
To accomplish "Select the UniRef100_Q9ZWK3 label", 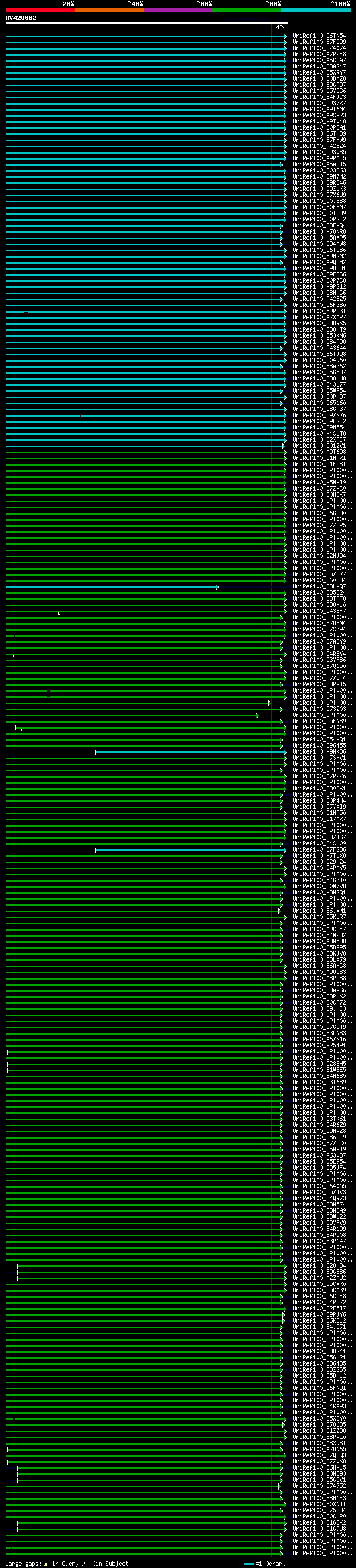I will (319, 189).
